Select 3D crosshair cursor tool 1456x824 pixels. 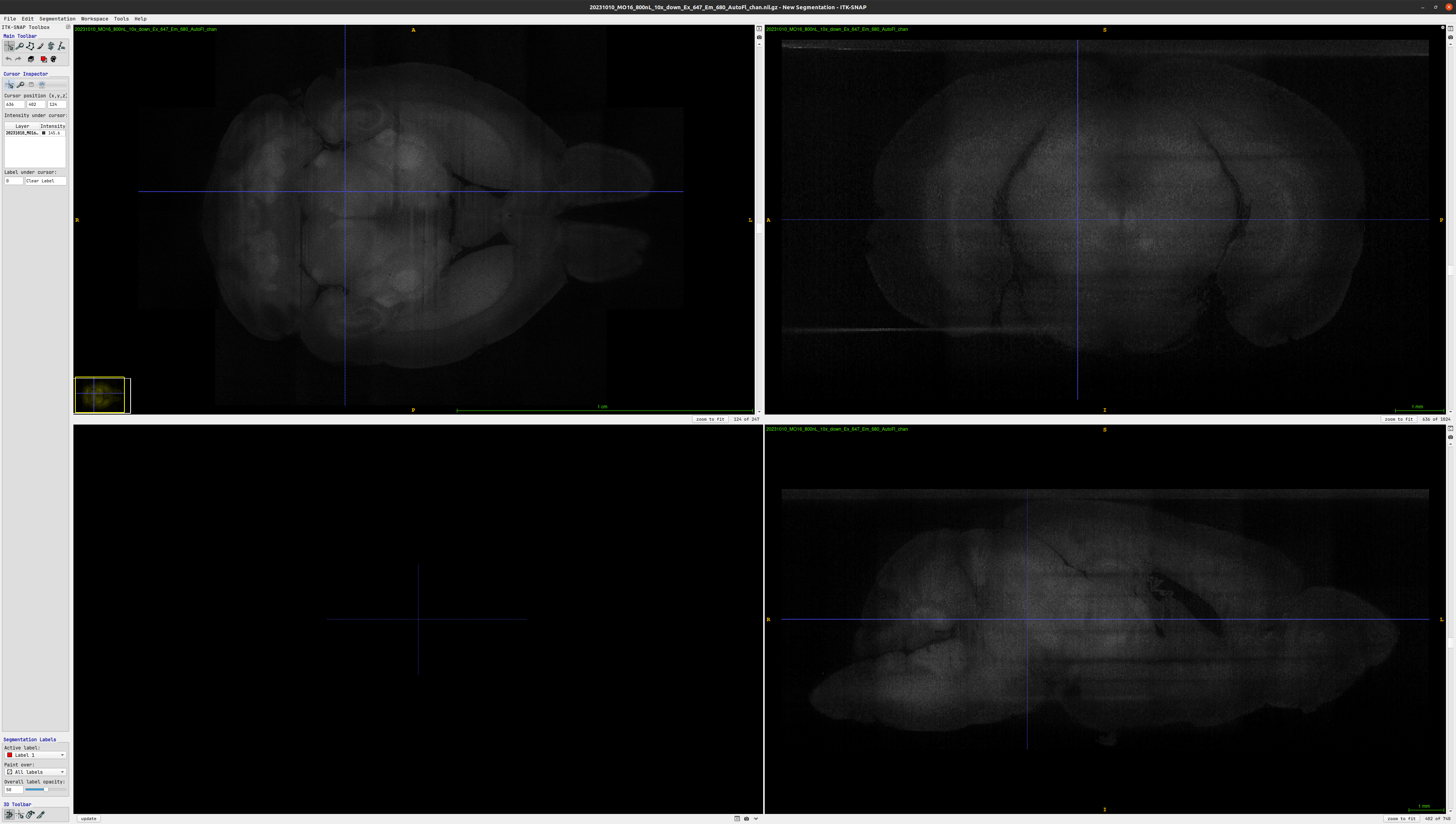pyautogui.click(x=20, y=815)
